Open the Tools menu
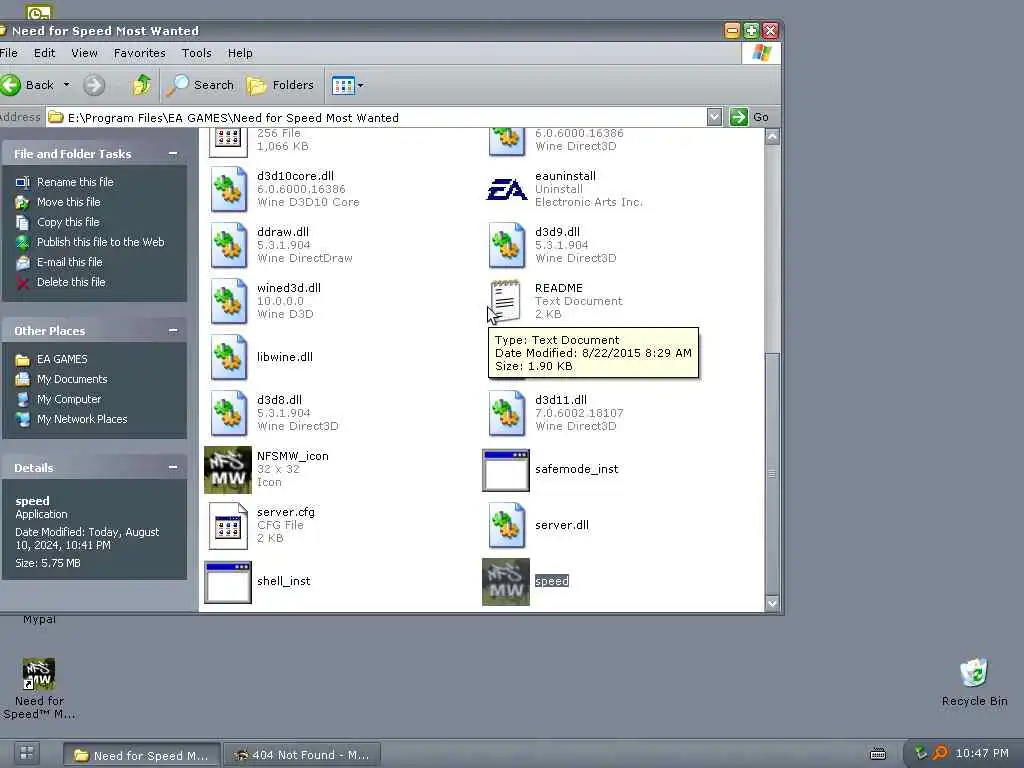Screen dimensions: 1024x768 [197, 53]
